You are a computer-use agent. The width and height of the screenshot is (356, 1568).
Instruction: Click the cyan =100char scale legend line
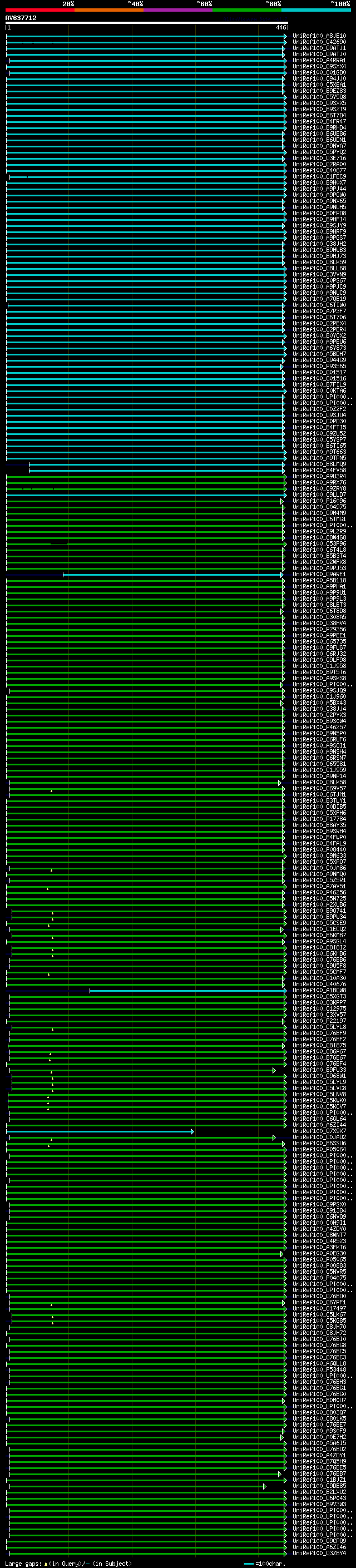[248, 1564]
